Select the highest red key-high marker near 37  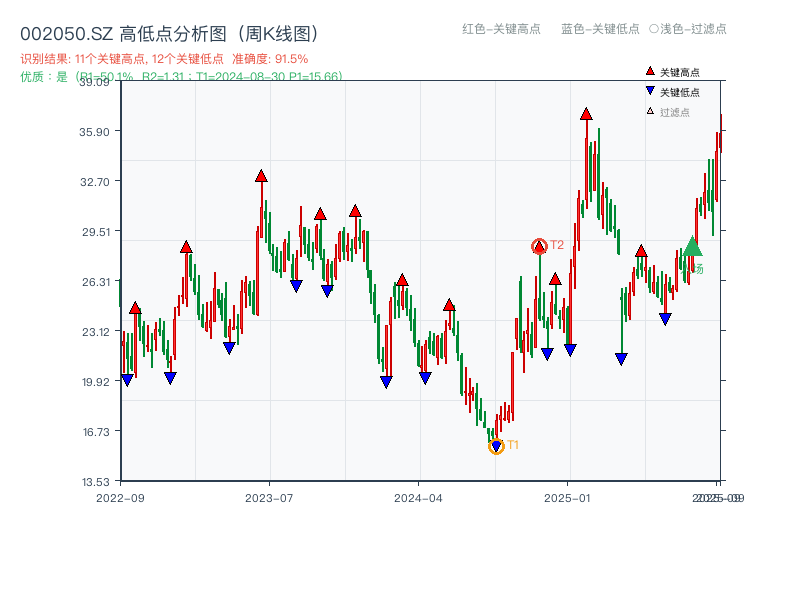pyautogui.click(x=586, y=114)
